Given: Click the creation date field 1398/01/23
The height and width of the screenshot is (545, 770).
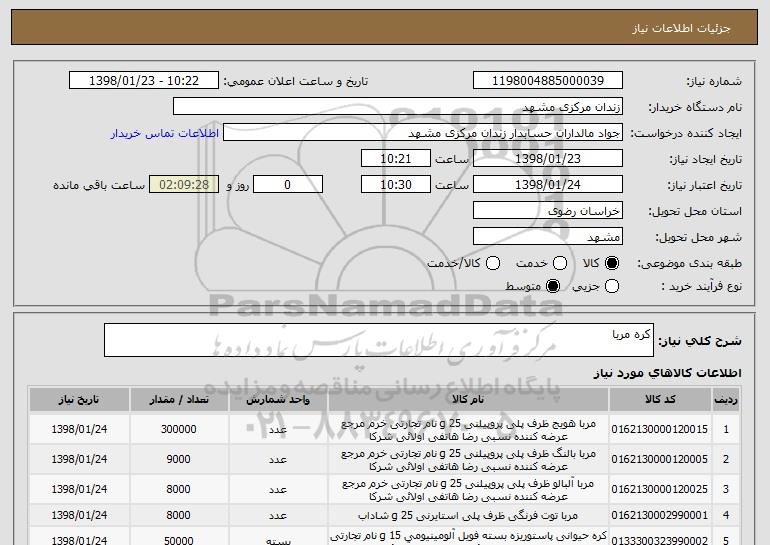Looking at the screenshot, I should [x=548, y=159].
